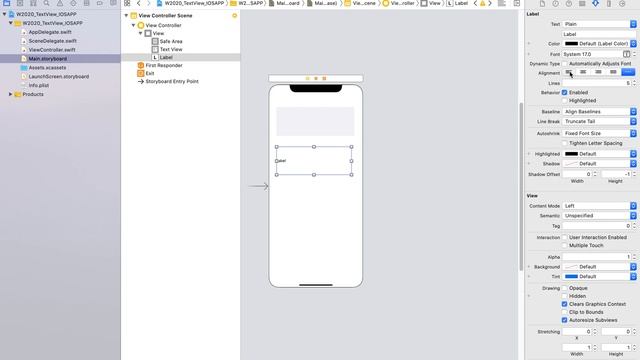
Task: Pick the Tint color swatch
Action: tap(571, 276)
